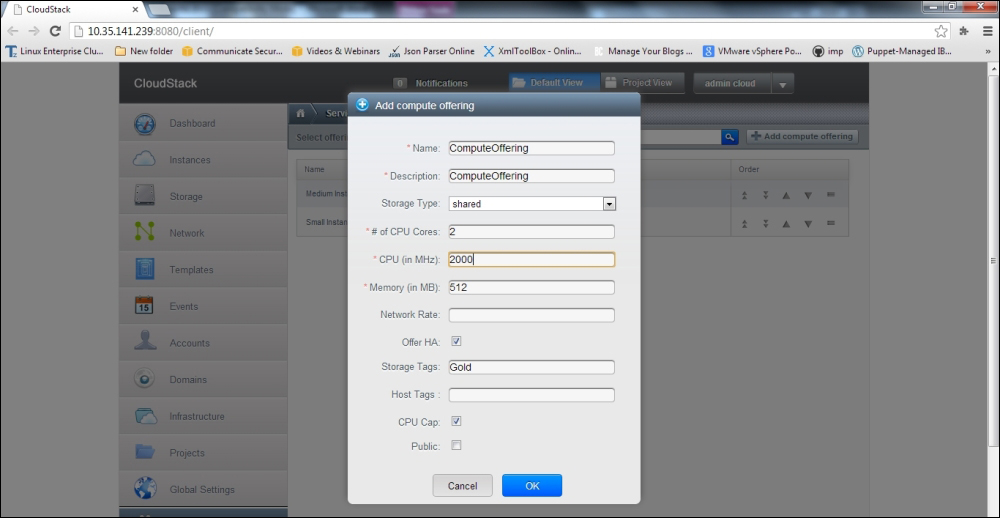The height and width of the screenshot is (518, 1000).
Task: Switch to the Project View tab
Action: (642, 83)
